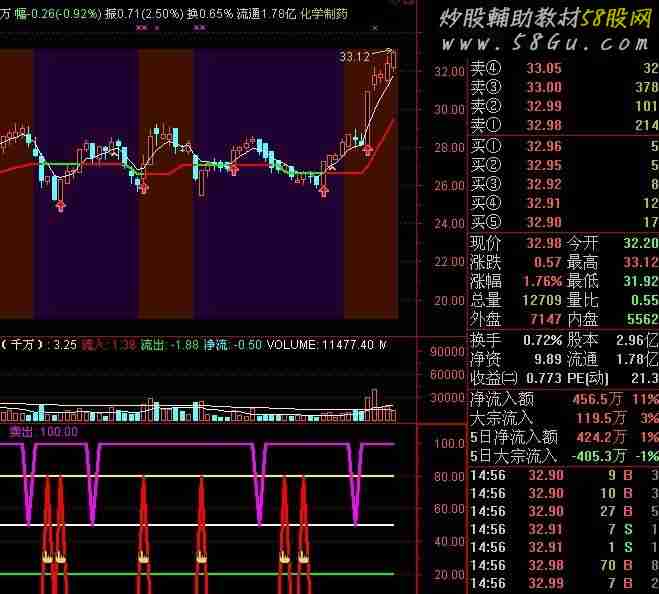
Task: Select the 14:56 32.91 tick with 1 S
Action: 564,547
